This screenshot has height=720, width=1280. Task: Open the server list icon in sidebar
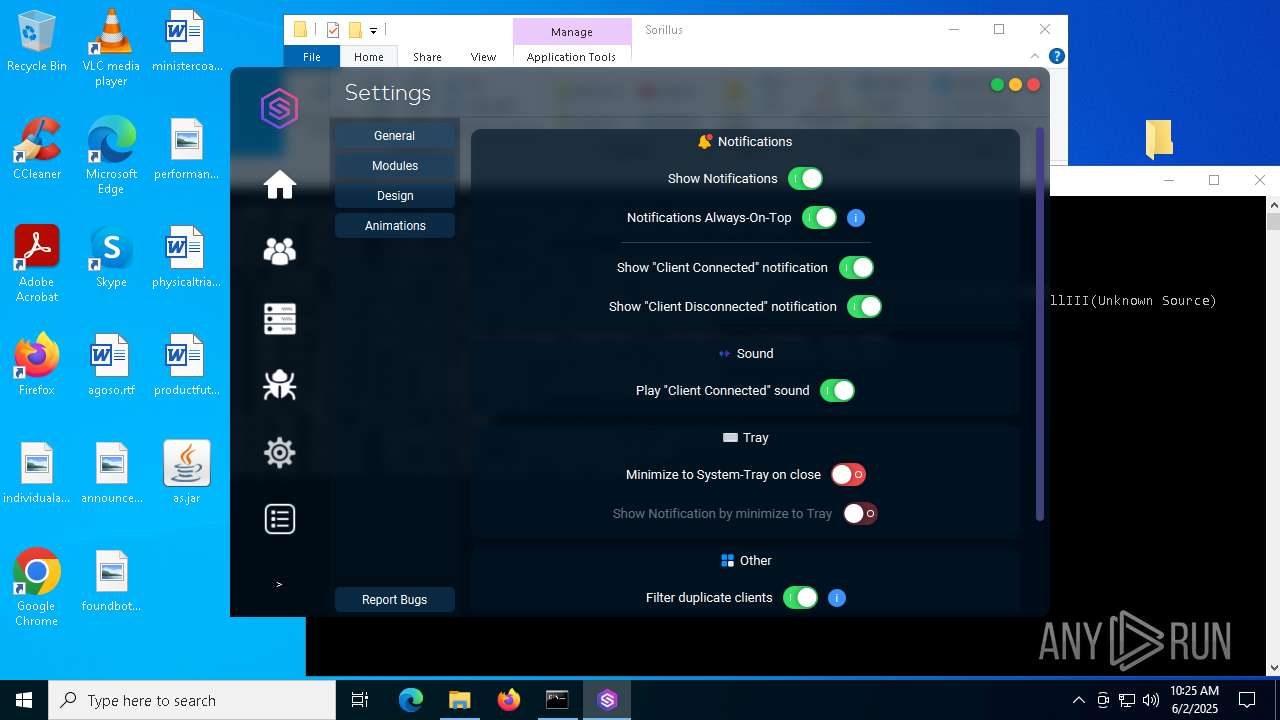click(x=280, y=319)
